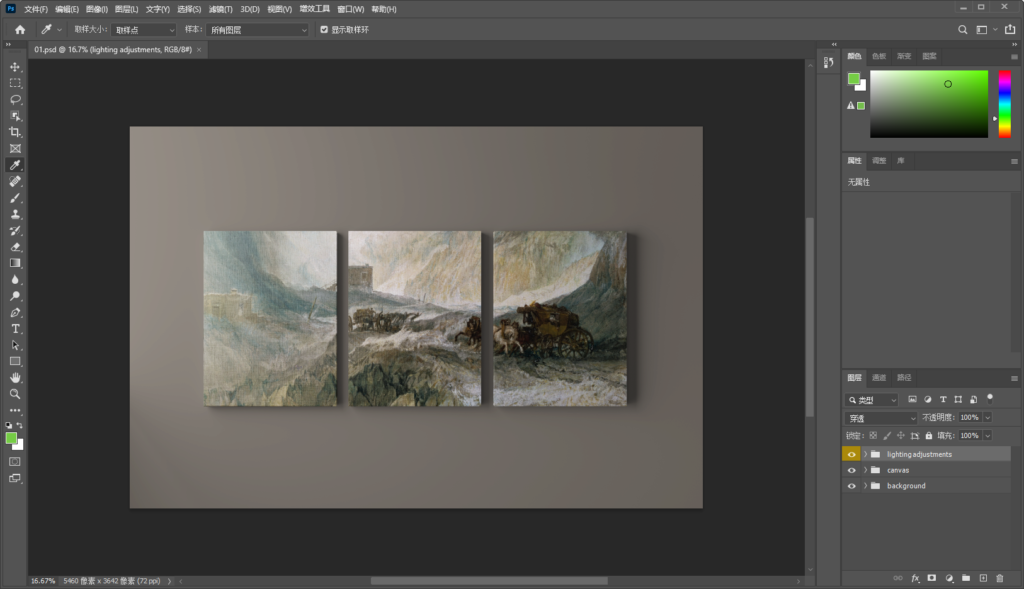
Task: Select the Eraser tool
Action: [x=15, y=247]
